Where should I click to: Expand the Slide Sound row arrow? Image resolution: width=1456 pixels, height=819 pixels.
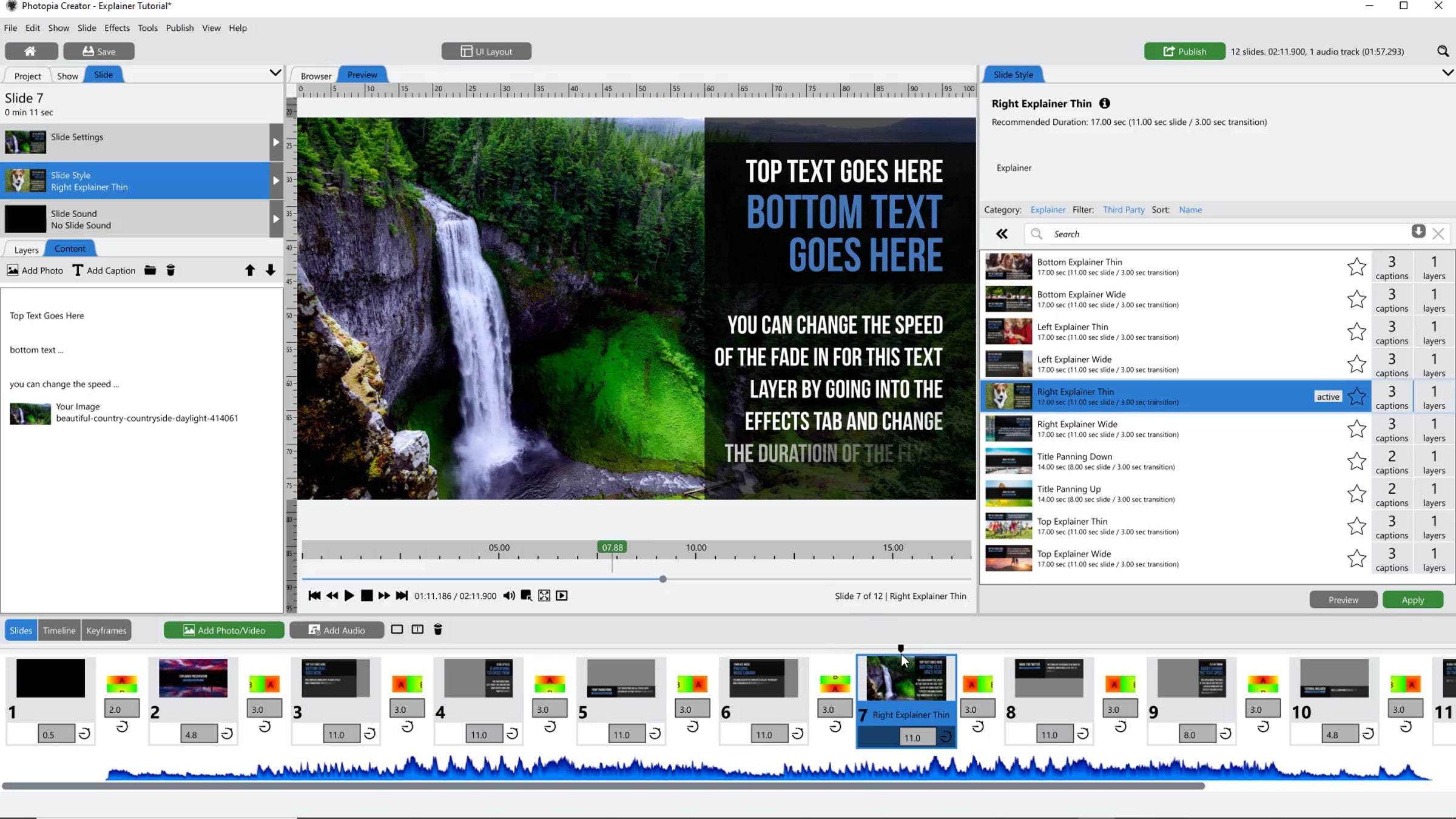[x=276, y=219]
